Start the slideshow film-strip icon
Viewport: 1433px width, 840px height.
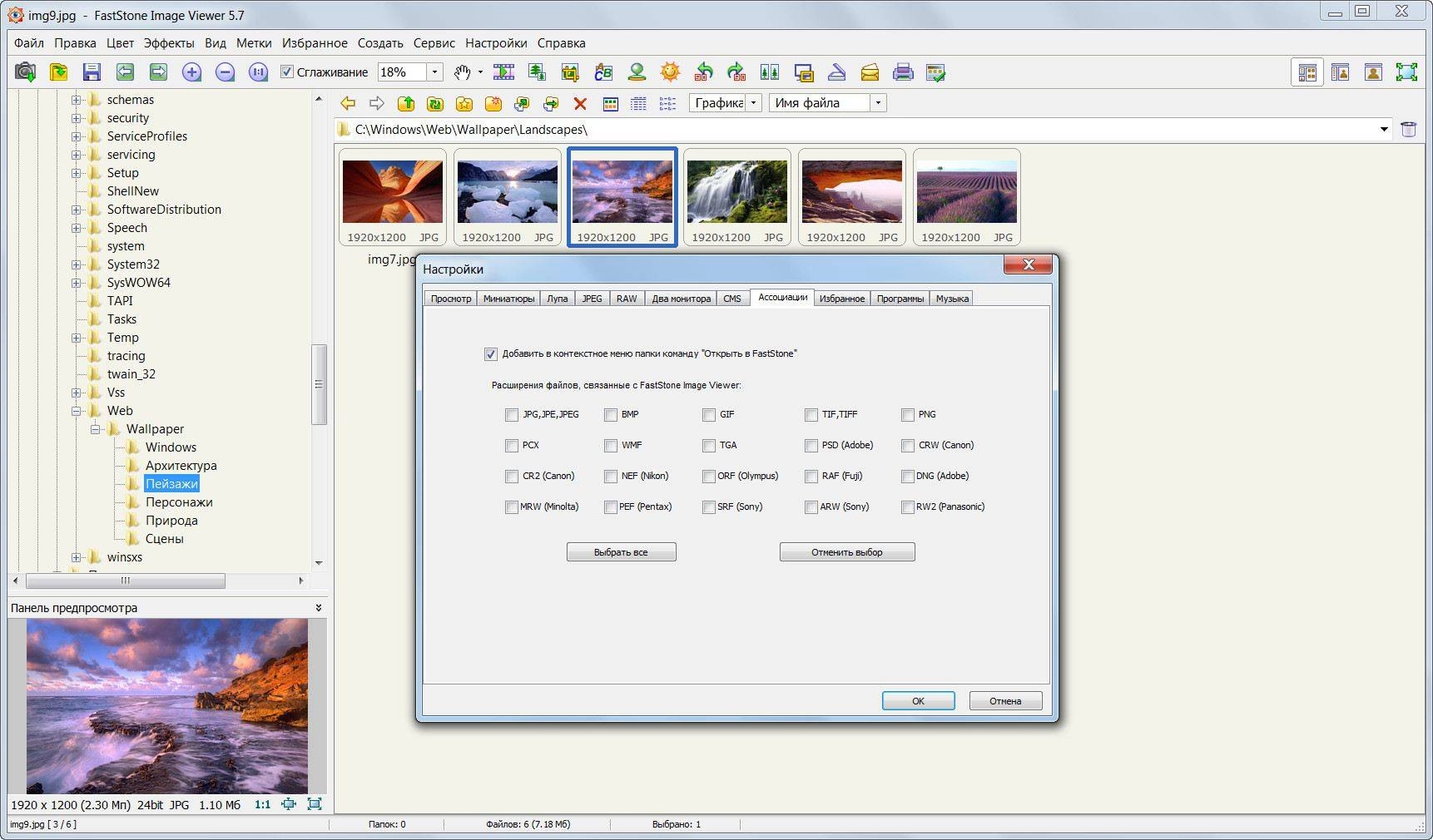pyautogui.click(x=503, y=72)
